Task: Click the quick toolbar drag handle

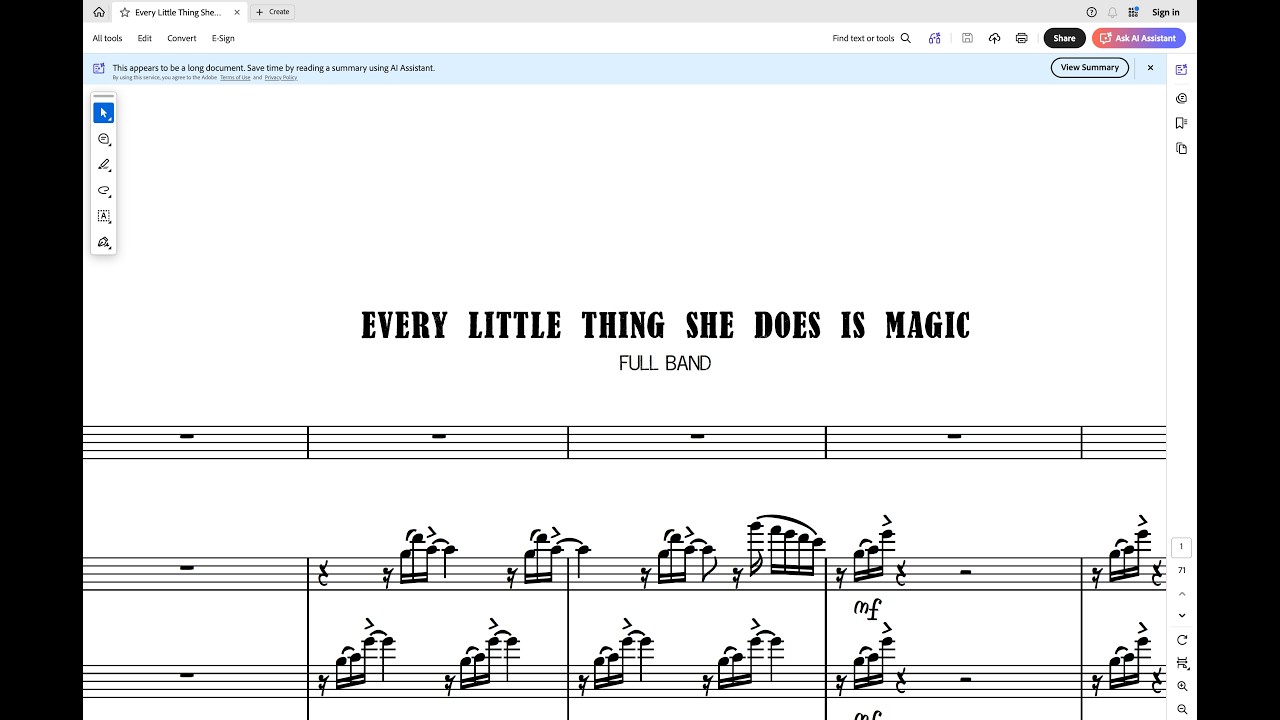Action: (103, 96)
